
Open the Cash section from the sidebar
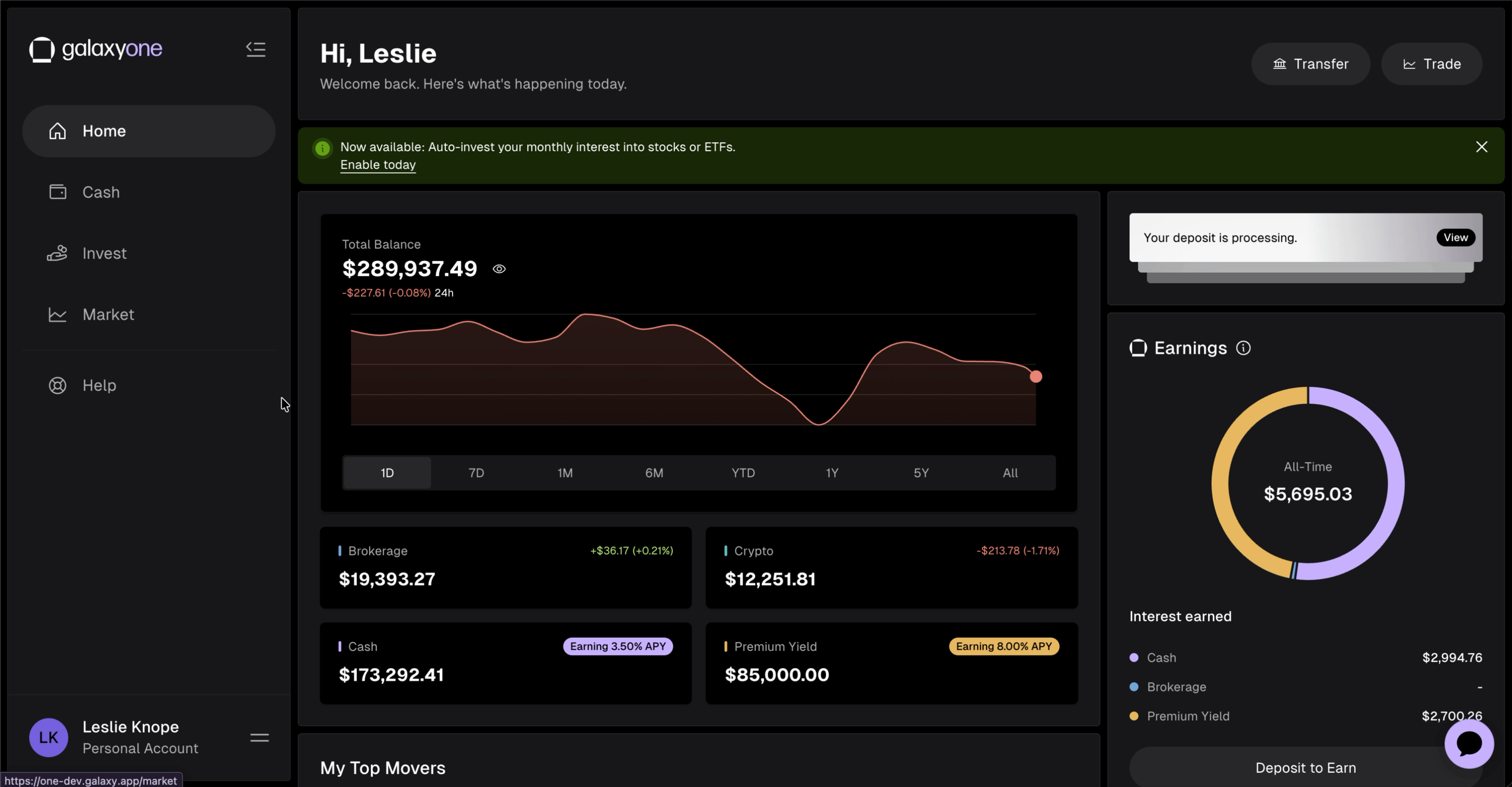(x=101, y=192)
